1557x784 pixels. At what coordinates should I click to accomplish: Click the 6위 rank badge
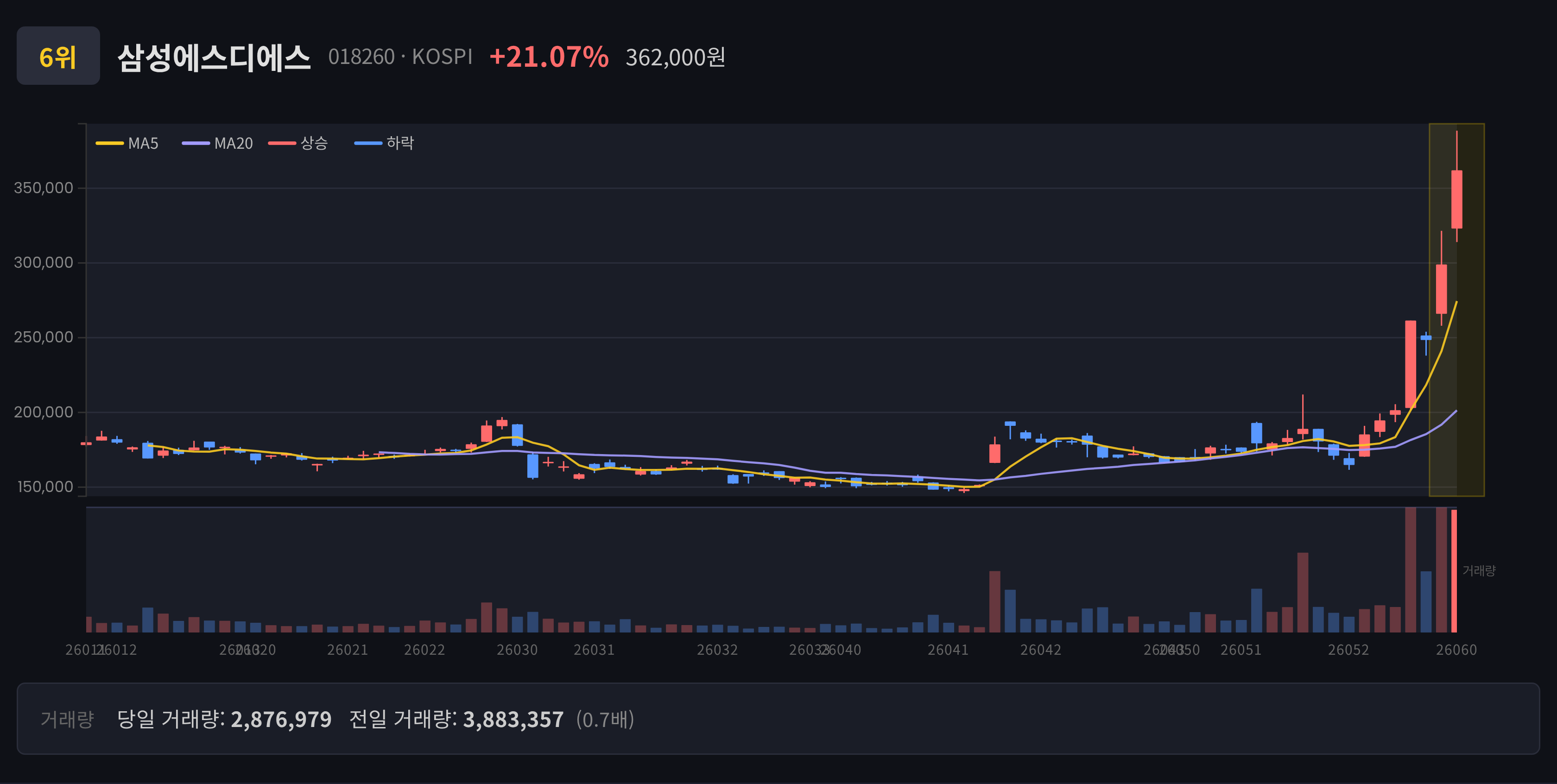point(58,56)
